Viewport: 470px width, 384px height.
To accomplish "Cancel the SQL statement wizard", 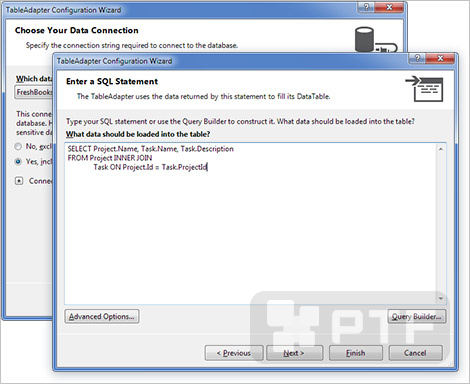I will tap(415, 353).
